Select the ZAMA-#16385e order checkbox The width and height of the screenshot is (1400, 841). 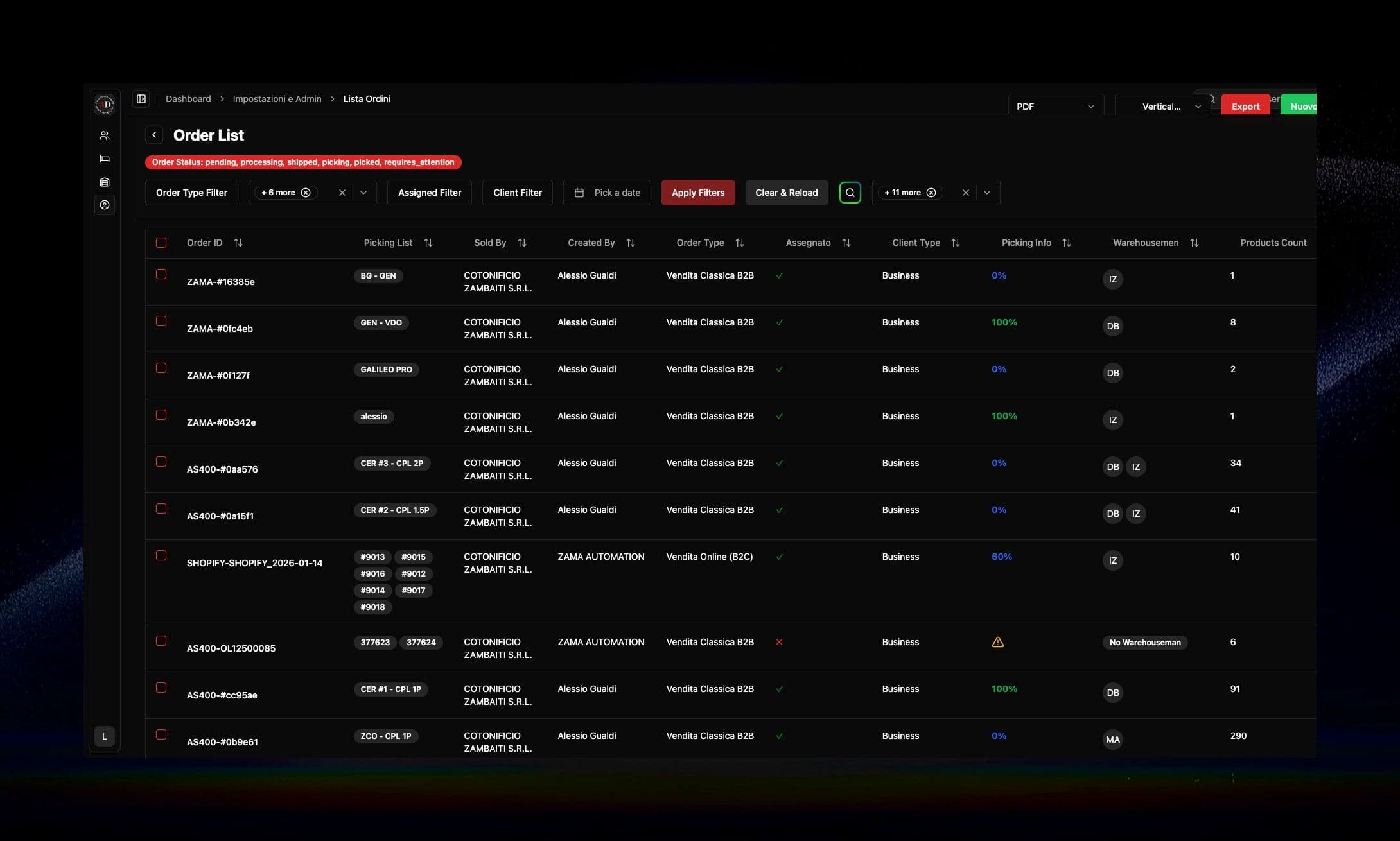point(161,274)
